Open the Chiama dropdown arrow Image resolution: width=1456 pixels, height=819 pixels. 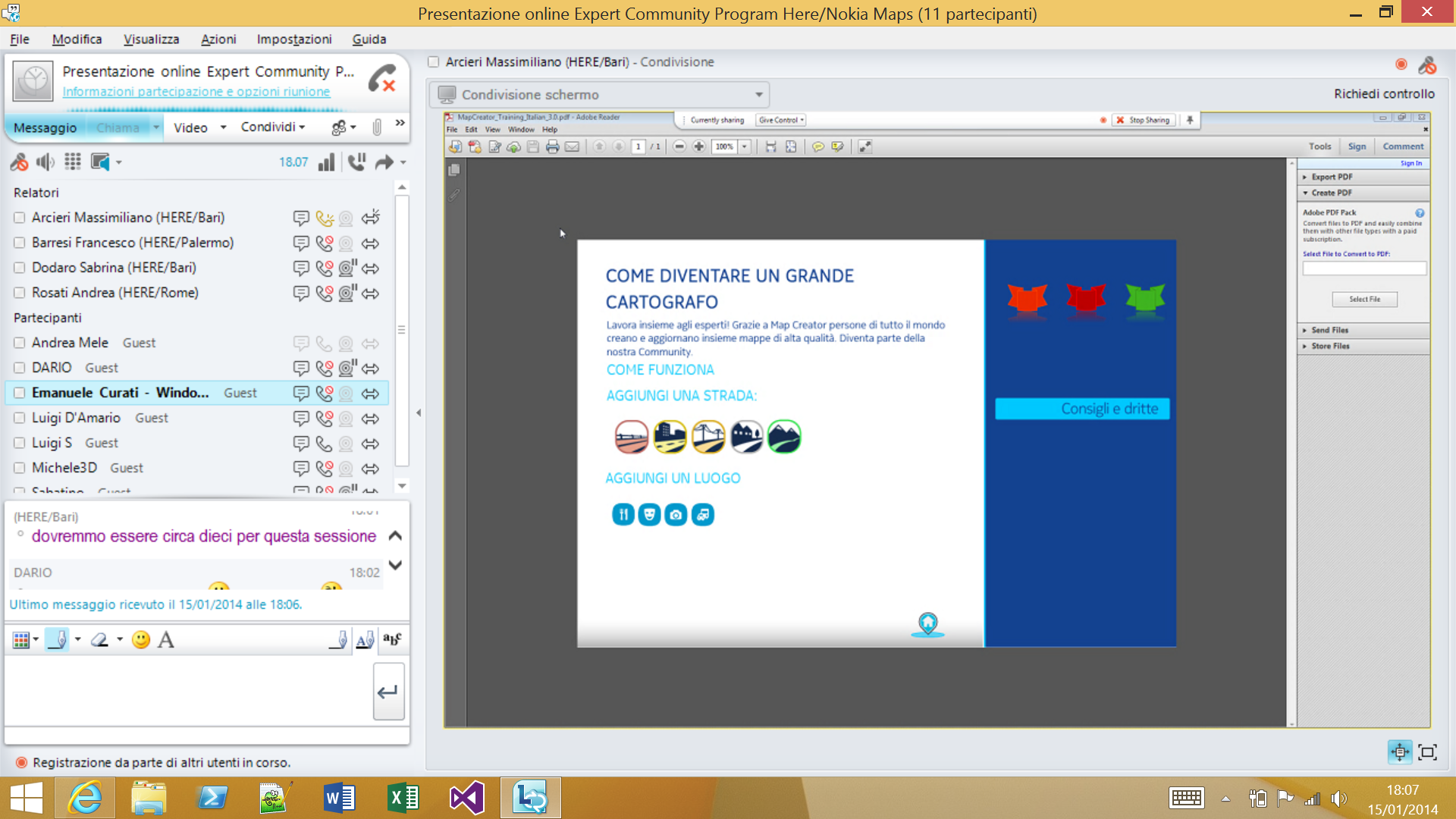(x=156, y=127)
